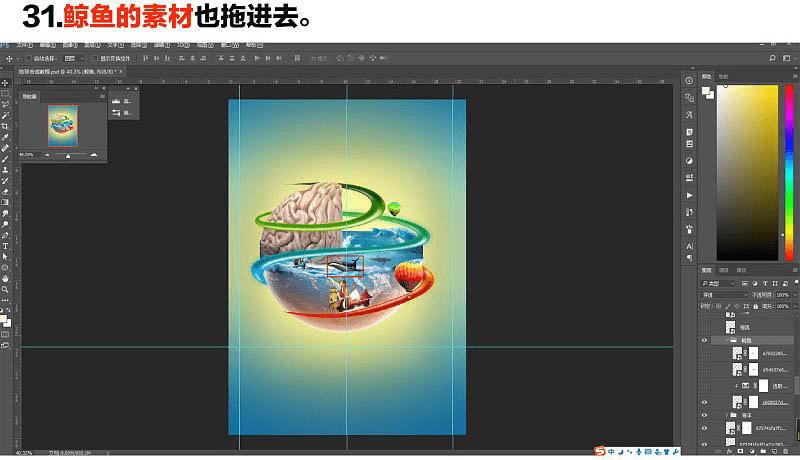The width and height of the screenshot is (800, 460).
Task: Click the add layer mask icon
Action: (x=740, y=451)
